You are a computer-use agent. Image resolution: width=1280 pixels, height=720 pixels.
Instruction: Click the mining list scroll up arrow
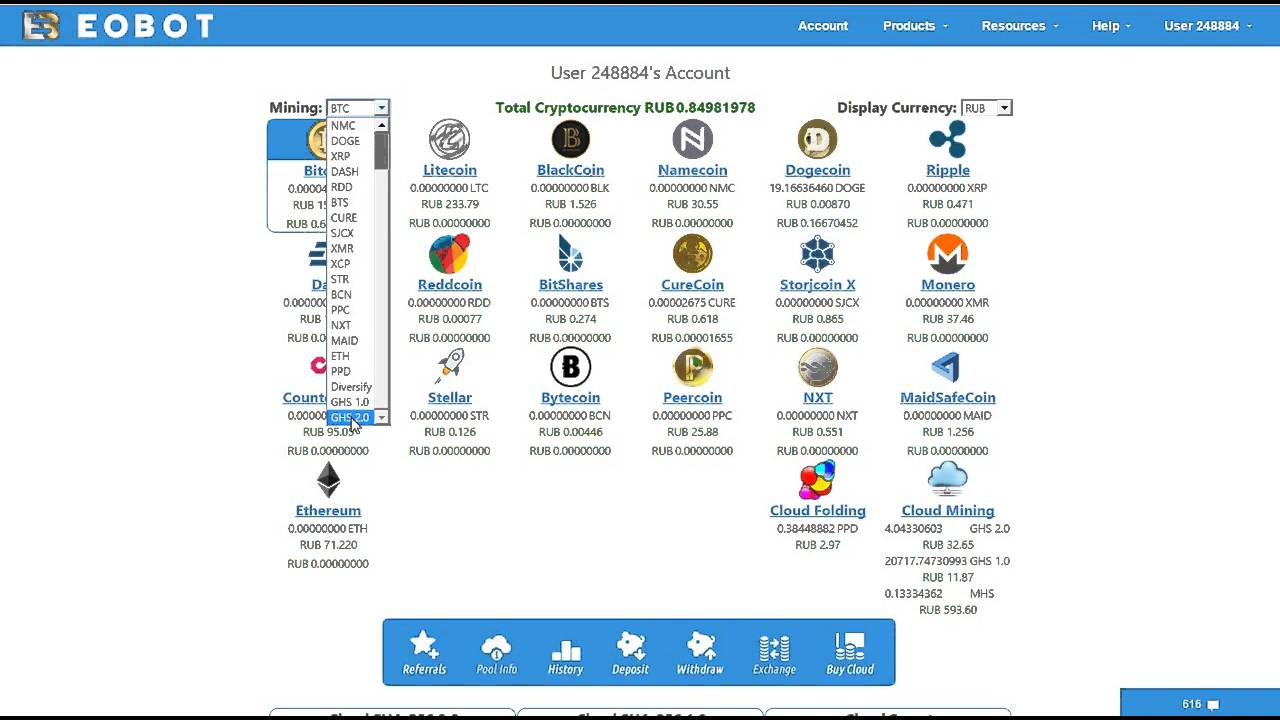tap(381, 125)
